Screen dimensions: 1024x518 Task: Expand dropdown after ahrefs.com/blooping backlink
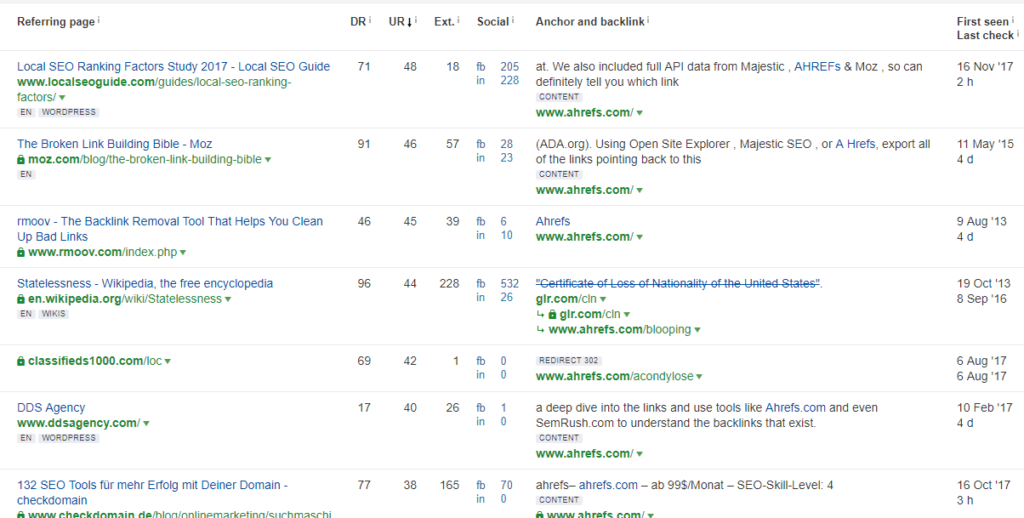[x=697, y=331]
